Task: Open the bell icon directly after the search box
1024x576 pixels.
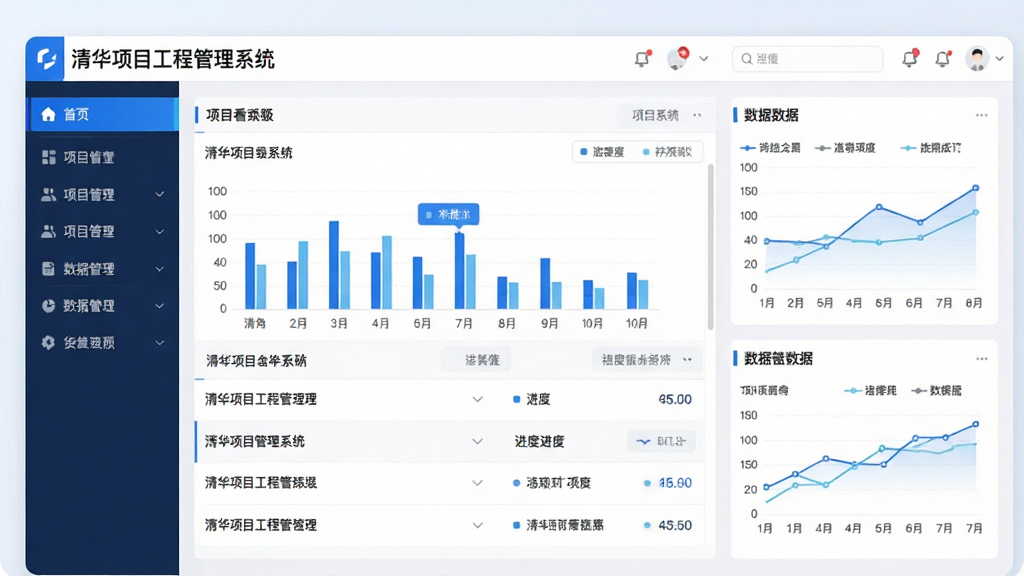Action: 910,59
